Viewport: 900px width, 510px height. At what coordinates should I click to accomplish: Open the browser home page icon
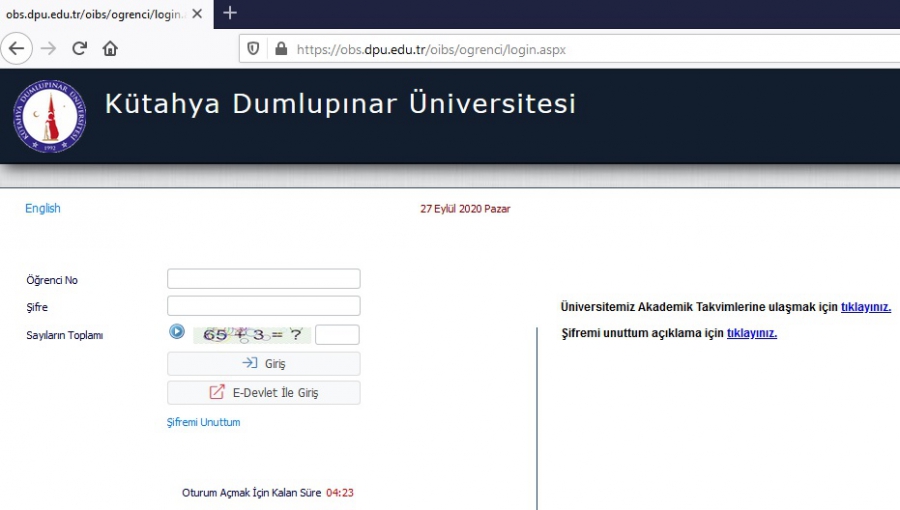click(x=110, y=49)
